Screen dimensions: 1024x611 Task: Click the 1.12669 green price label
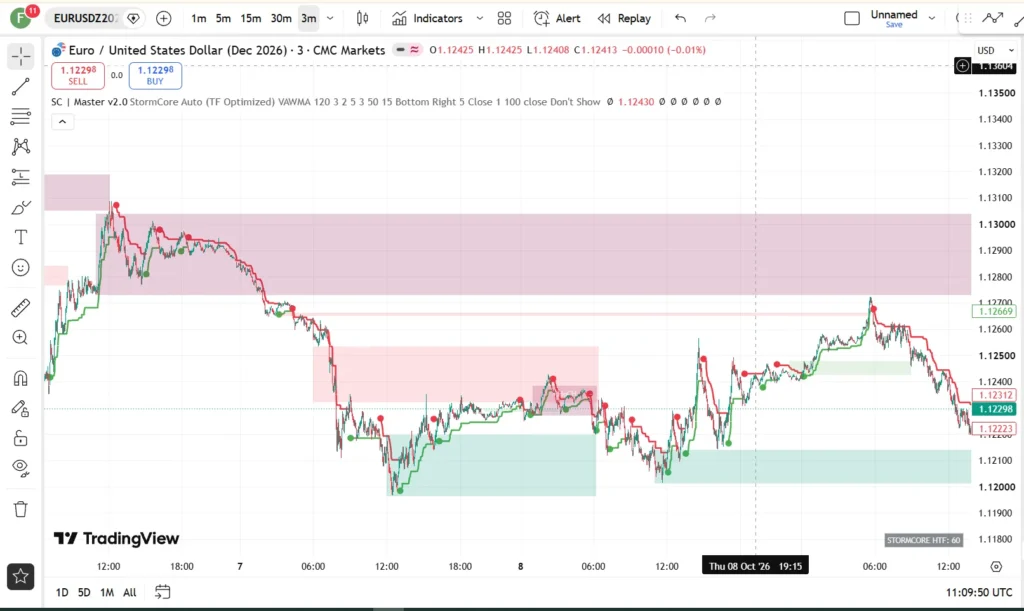pos(995,311)
